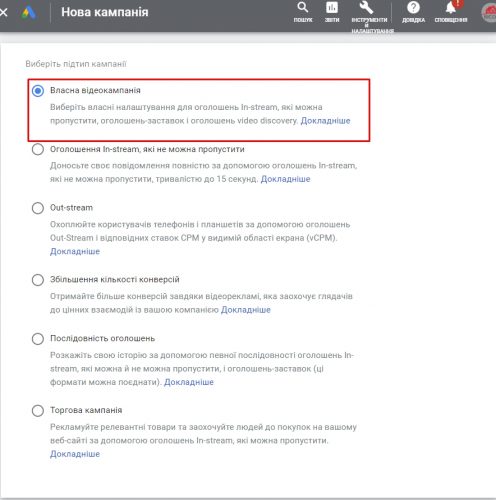Click Докладніше link under Торгова кампанія
The width and height of the screenshot is (496, 500).
[x=75, y=454]
